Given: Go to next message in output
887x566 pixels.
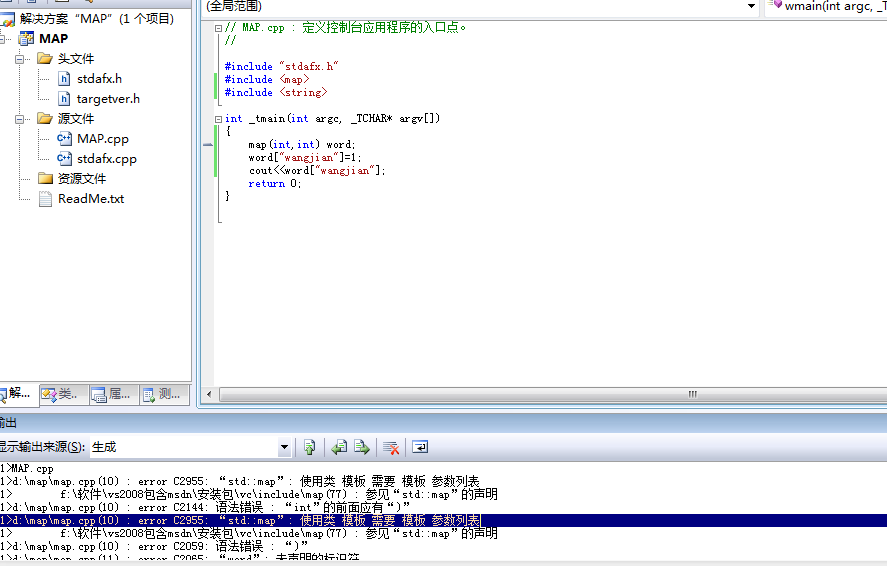Looking at the screenshot, I should [x=362, y=447].
